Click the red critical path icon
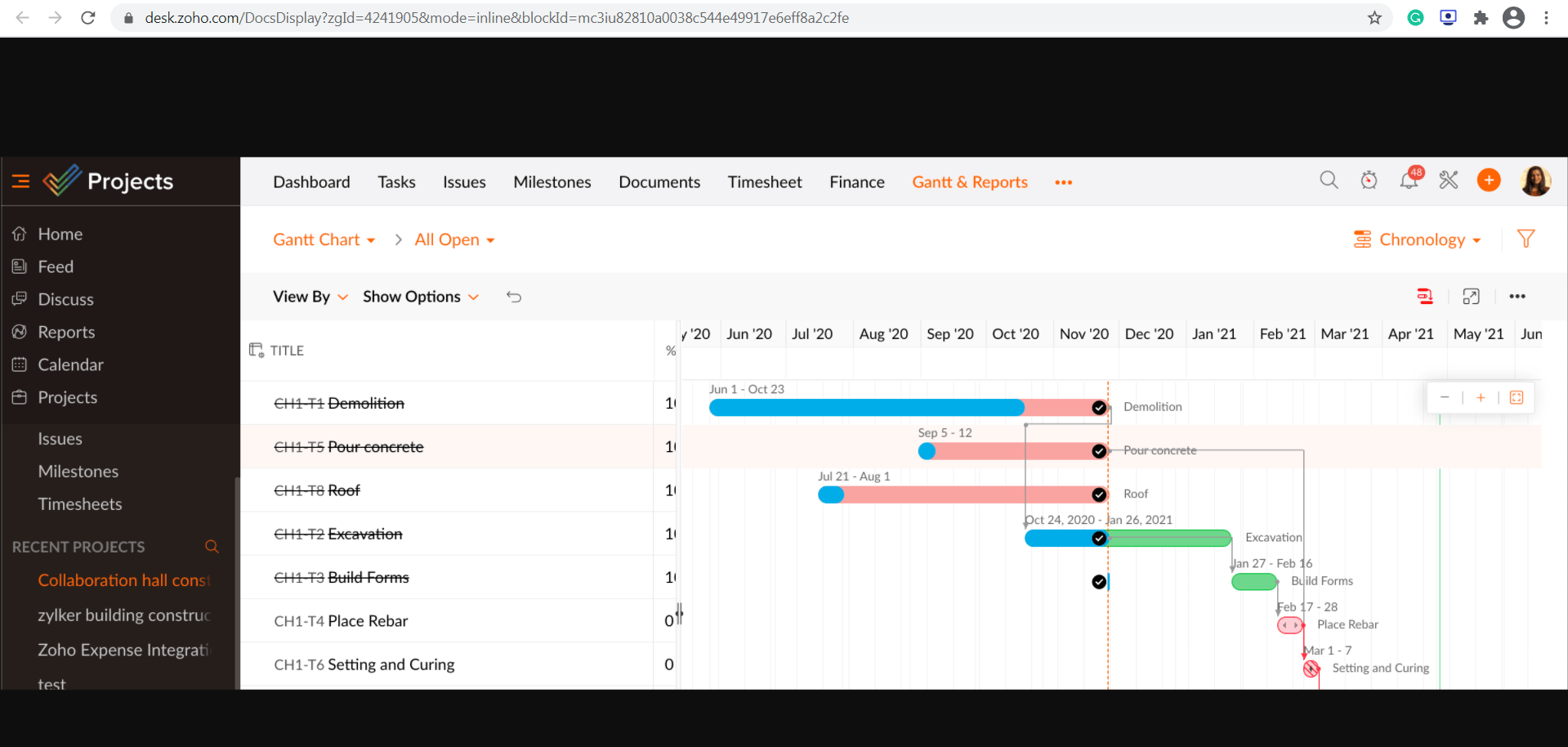The image size is (1568, 747). pos(1425,297)
